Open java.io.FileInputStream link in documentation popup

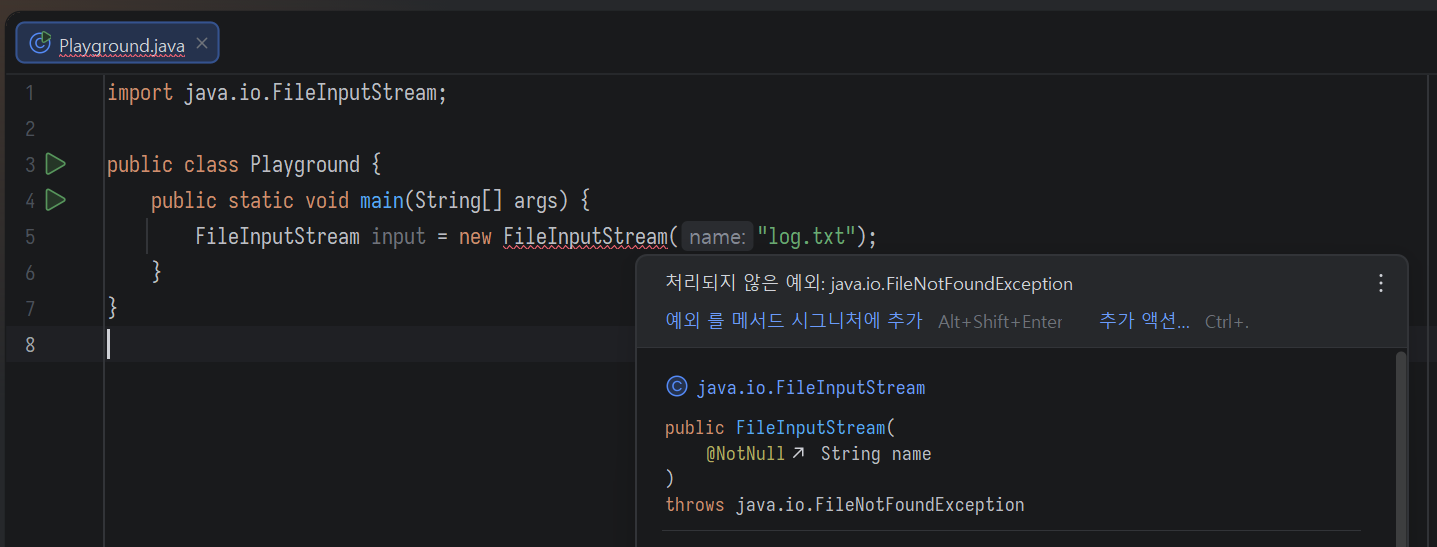(811, 387)
